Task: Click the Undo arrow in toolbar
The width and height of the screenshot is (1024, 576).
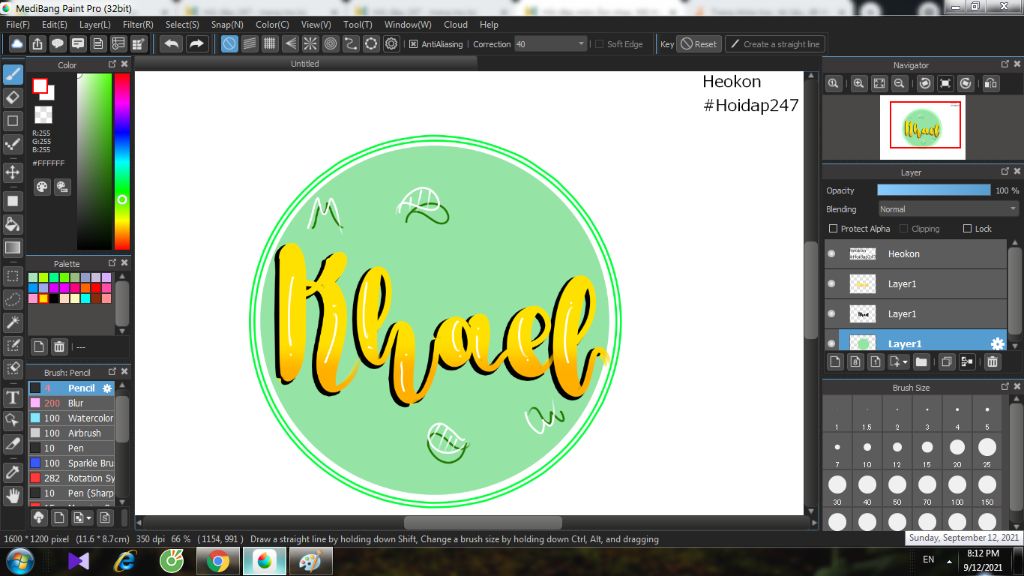Action: coord(171,44)
